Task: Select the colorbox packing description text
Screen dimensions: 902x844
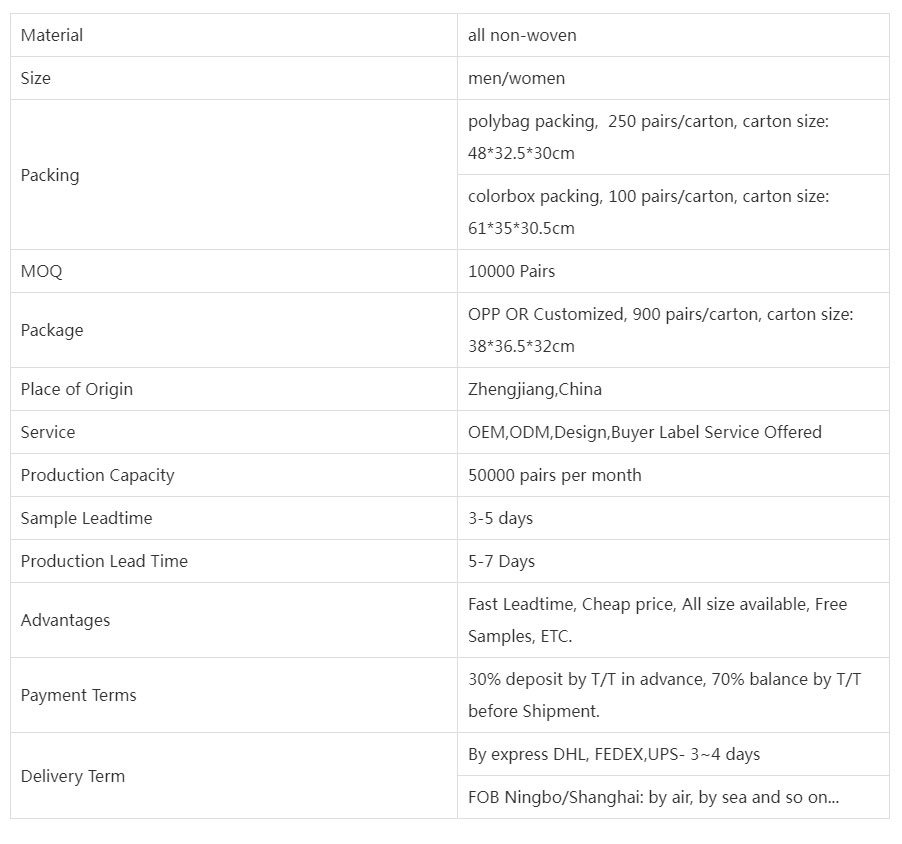Action: coord(648,212)
